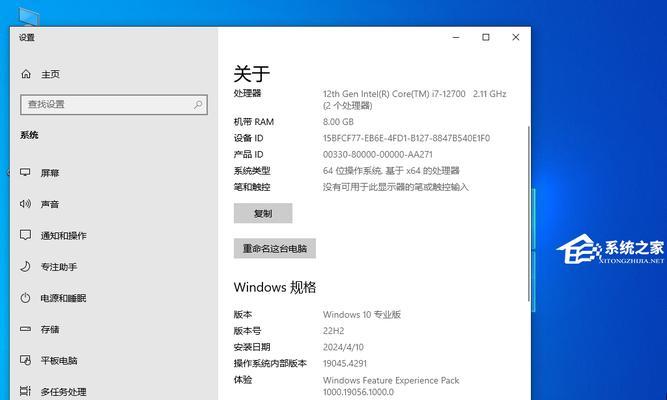The height and width of the screenshot is (400, 667).
Task: Go to the 主页 home icon
Action: (26, 74)
